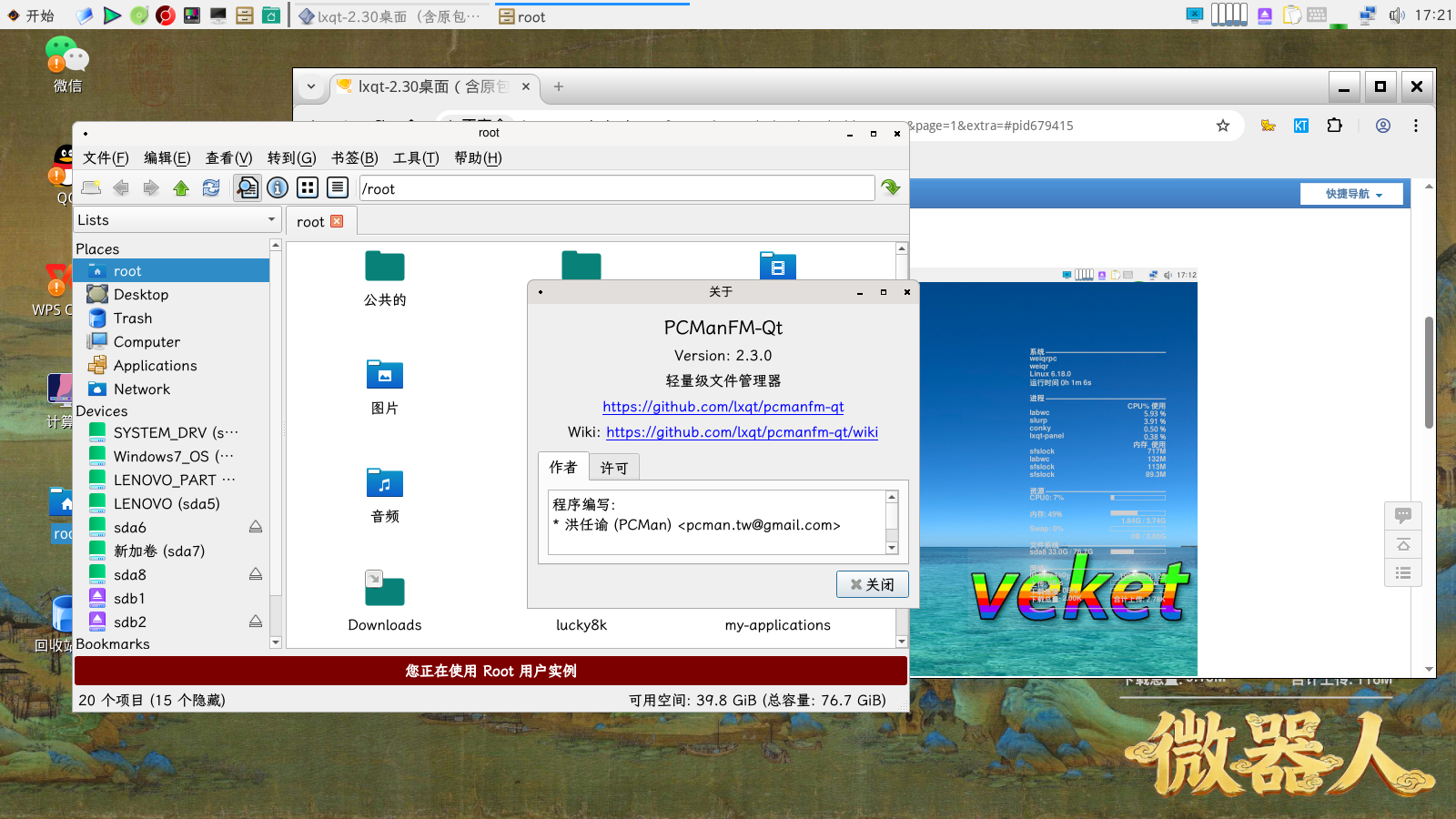Open the browser tab list chevron
This screenshot has height=819, width=1456.
[310, 86]
